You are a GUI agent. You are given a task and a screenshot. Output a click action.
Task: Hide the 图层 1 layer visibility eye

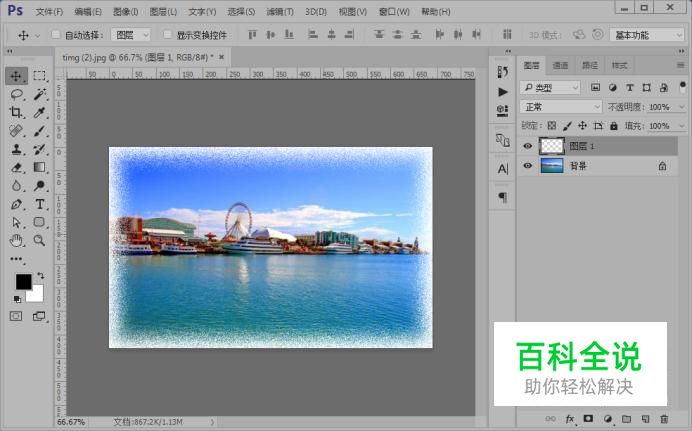(528, 146)
